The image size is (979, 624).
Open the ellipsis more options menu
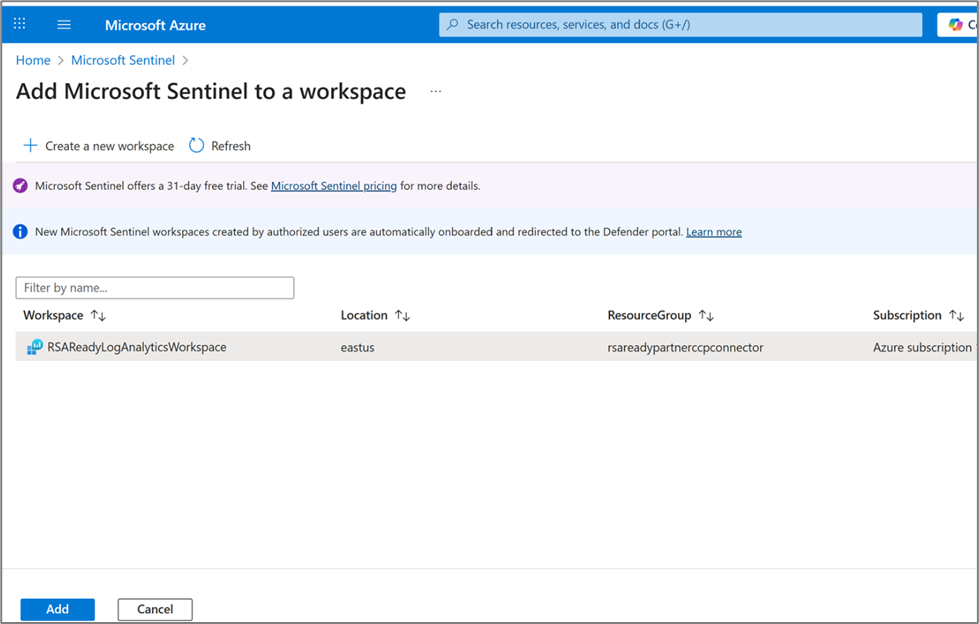click(435, 92)
